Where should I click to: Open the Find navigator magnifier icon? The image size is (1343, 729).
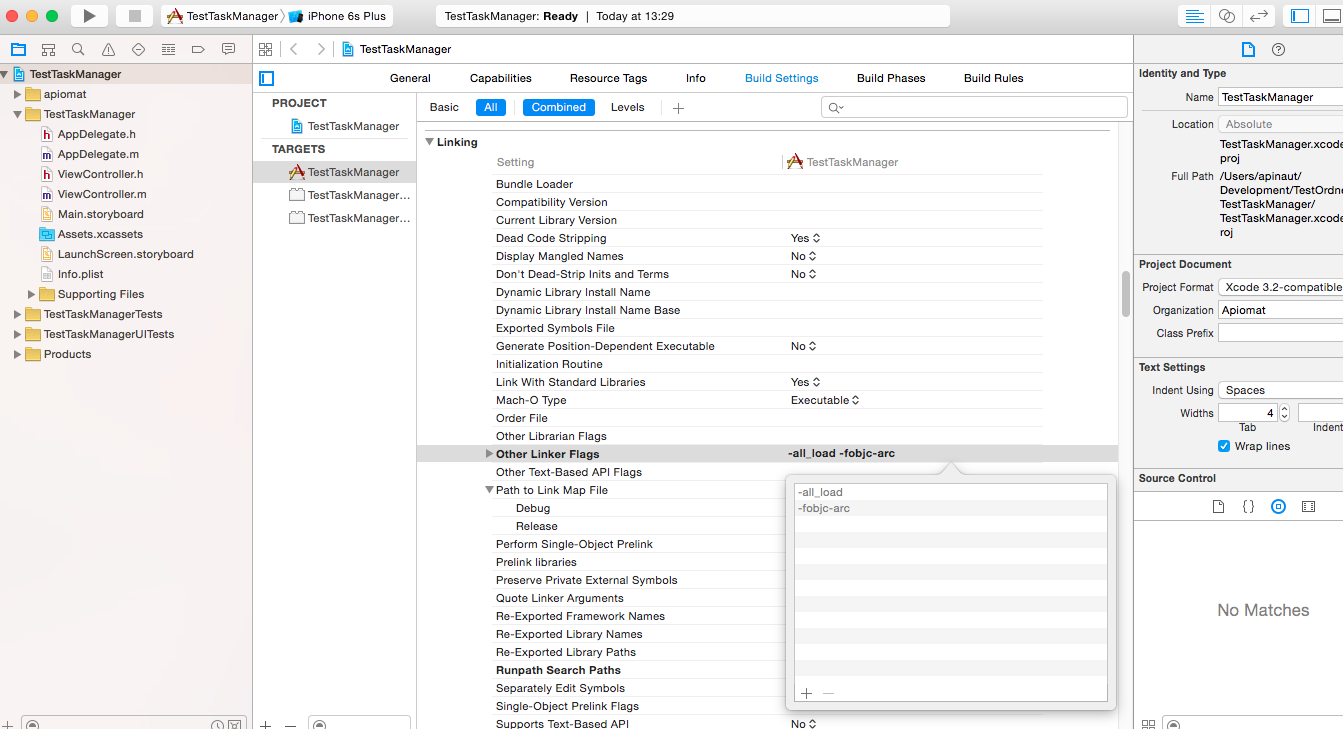point(78,49)
